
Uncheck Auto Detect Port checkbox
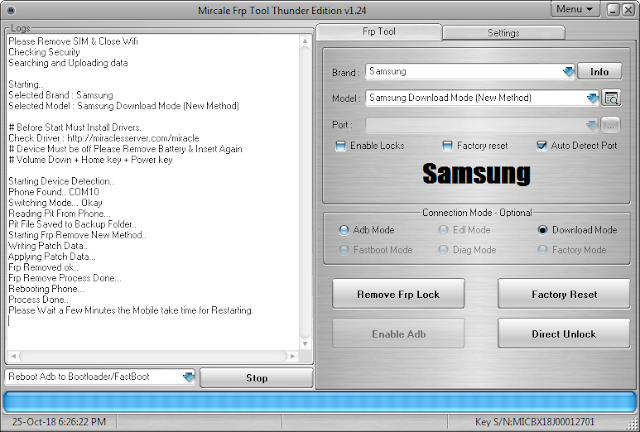[542, 146]
